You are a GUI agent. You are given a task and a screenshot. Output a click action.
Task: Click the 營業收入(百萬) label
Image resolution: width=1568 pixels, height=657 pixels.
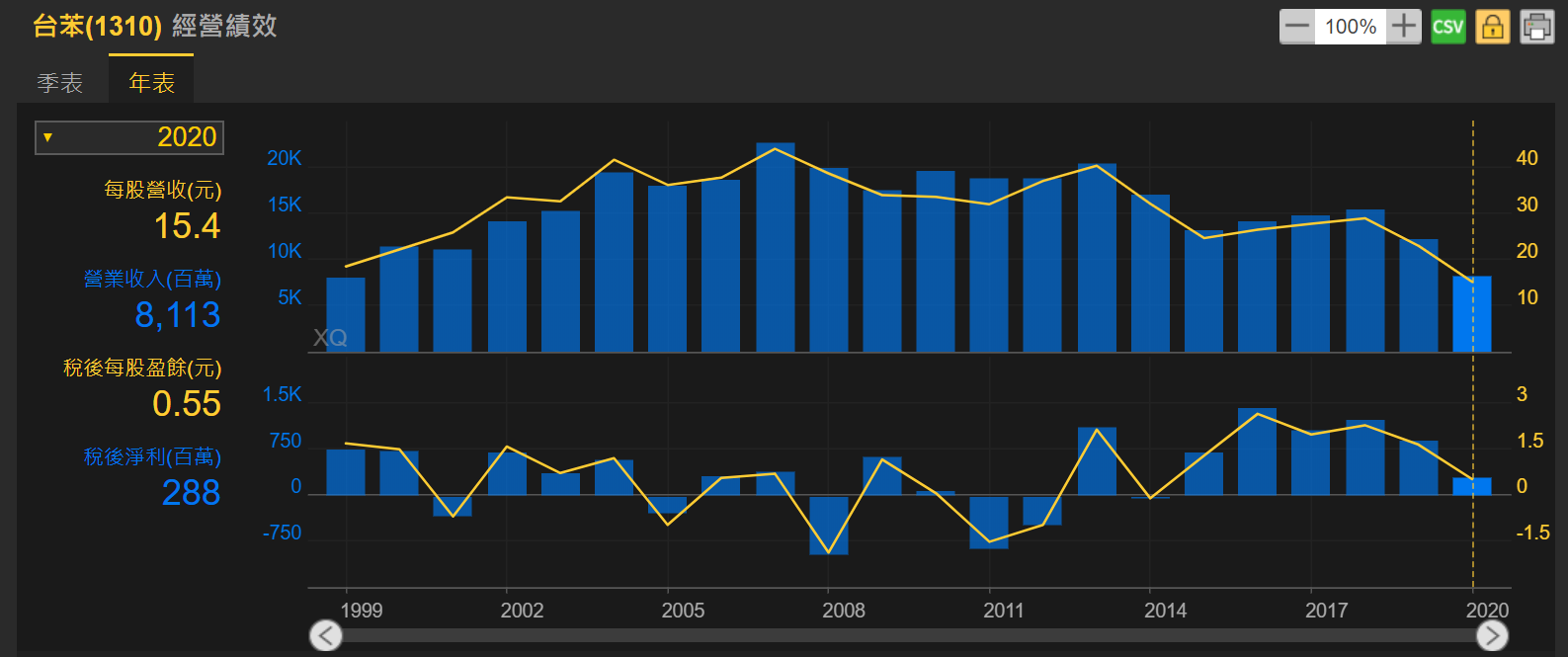152,279
